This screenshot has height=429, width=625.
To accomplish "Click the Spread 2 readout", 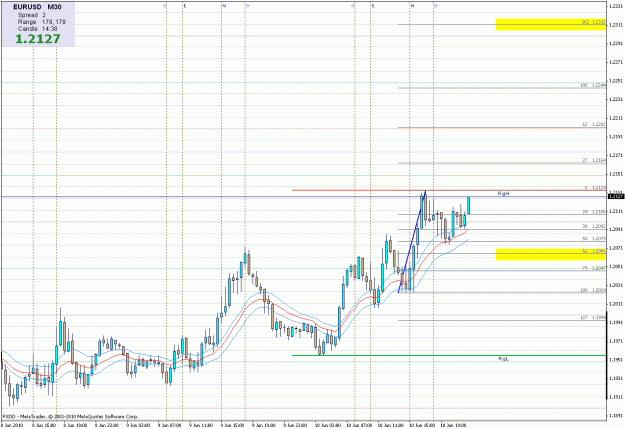I will click(32, 15).
